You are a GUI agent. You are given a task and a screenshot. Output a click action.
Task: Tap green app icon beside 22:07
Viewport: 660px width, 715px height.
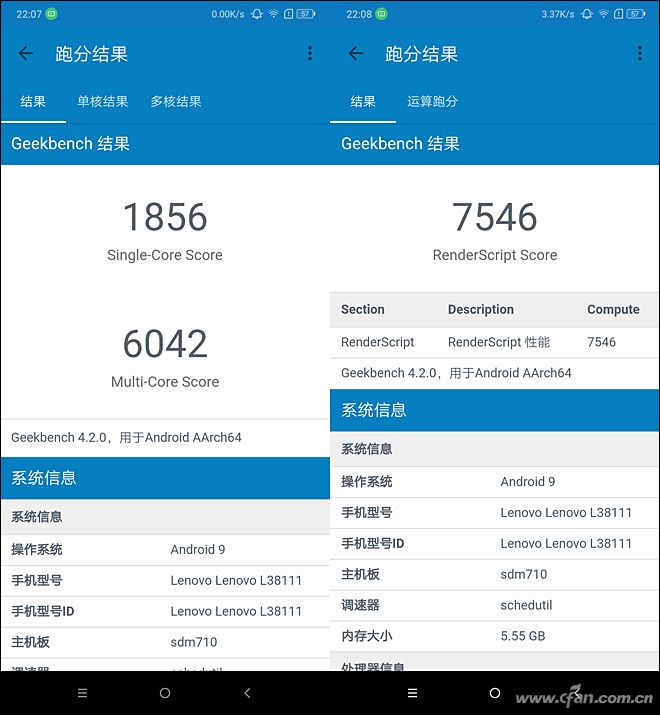point(52,14)
